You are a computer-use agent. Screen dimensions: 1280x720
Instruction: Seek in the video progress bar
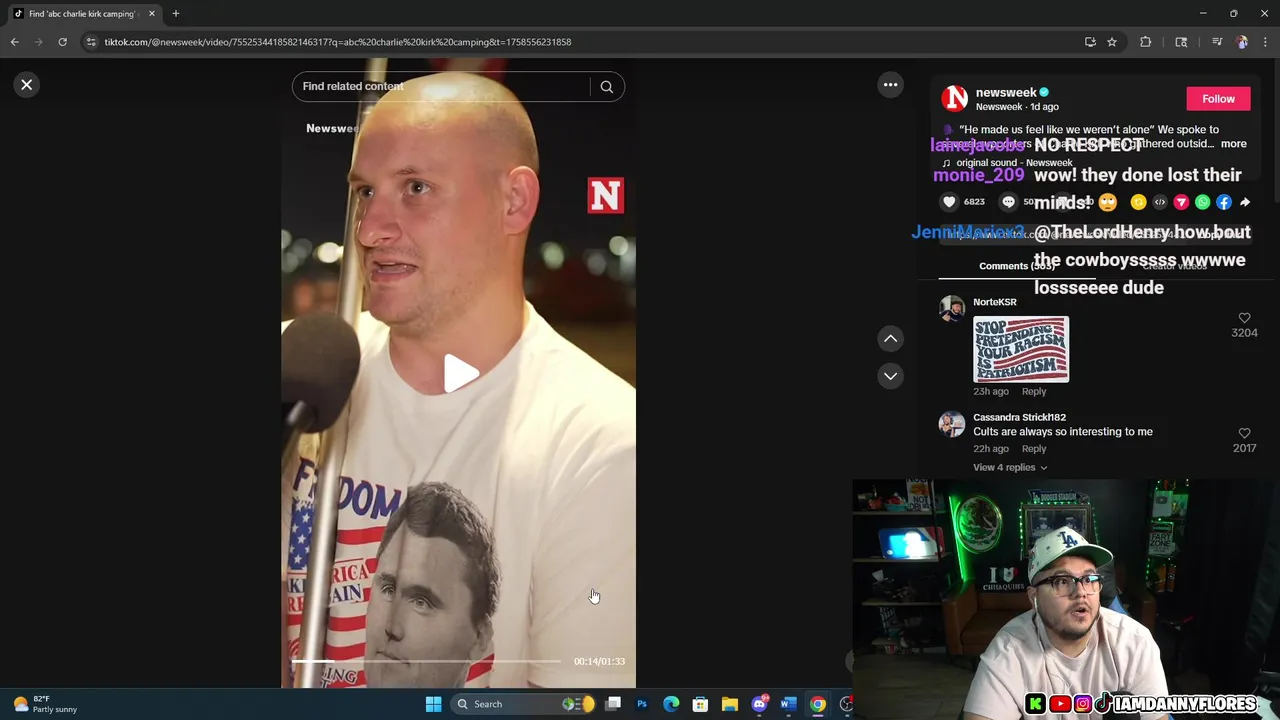(427, 661)
